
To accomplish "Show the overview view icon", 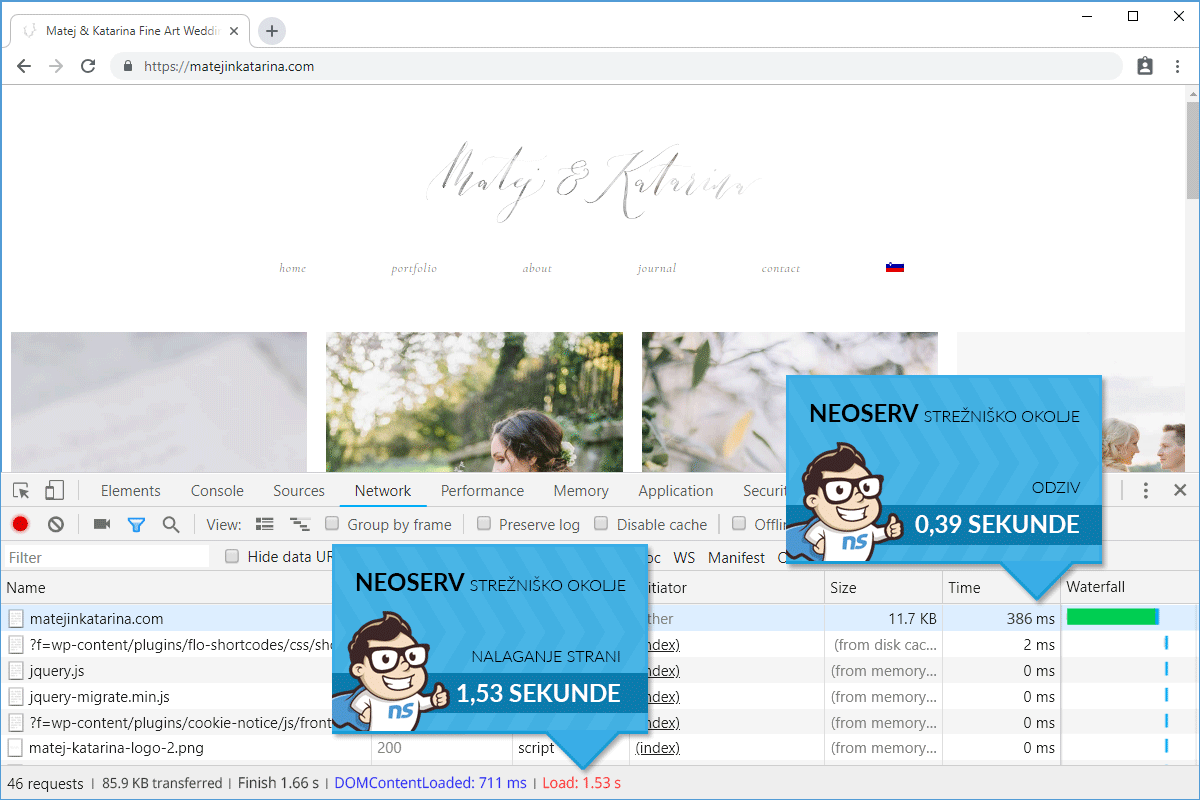I will coord(299,524).
